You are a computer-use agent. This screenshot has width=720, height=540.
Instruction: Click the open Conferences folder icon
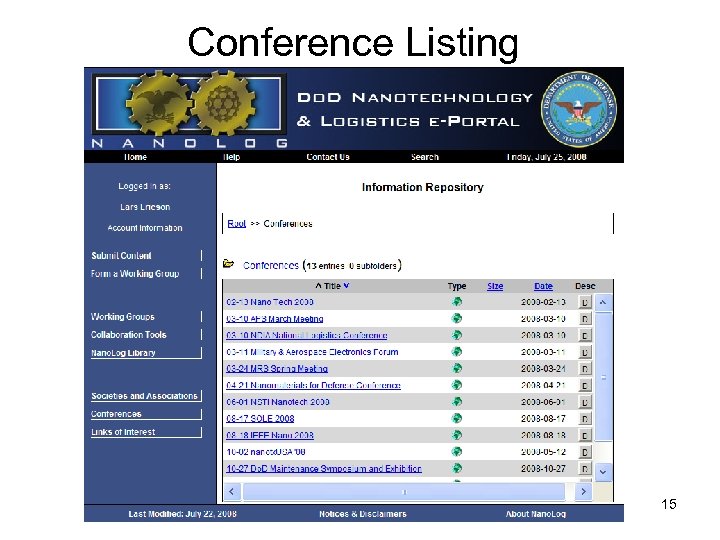point(228,264)
